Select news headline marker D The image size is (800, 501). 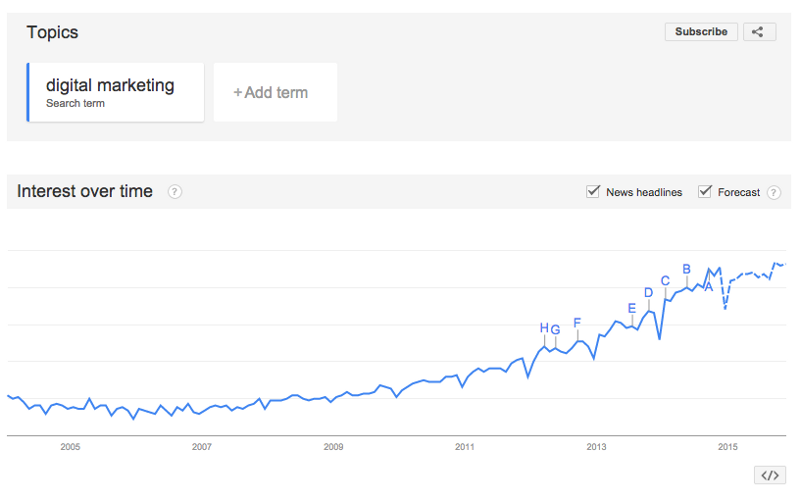[x=648, y=293]
